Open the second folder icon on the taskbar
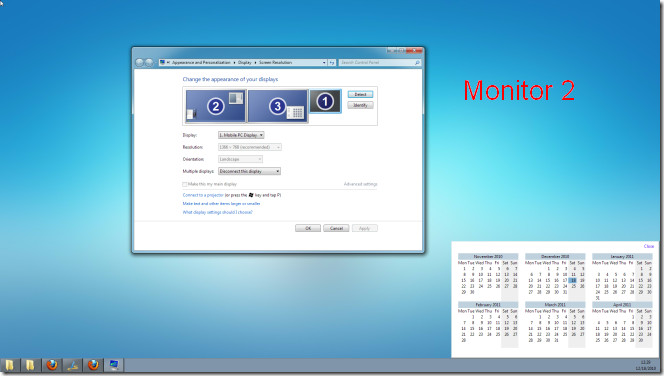Image resolution: width=664 pixels, height=376 pixels. click(x=30, y=365)
